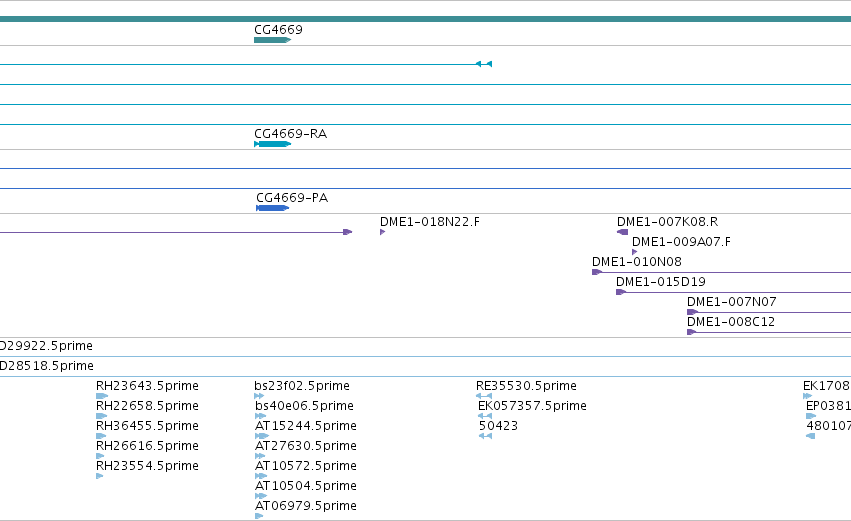Click the DME1-015D19 start arrow
Image resolution: width=851 pixels, height=521 pixels.
[x=621, y=292]
